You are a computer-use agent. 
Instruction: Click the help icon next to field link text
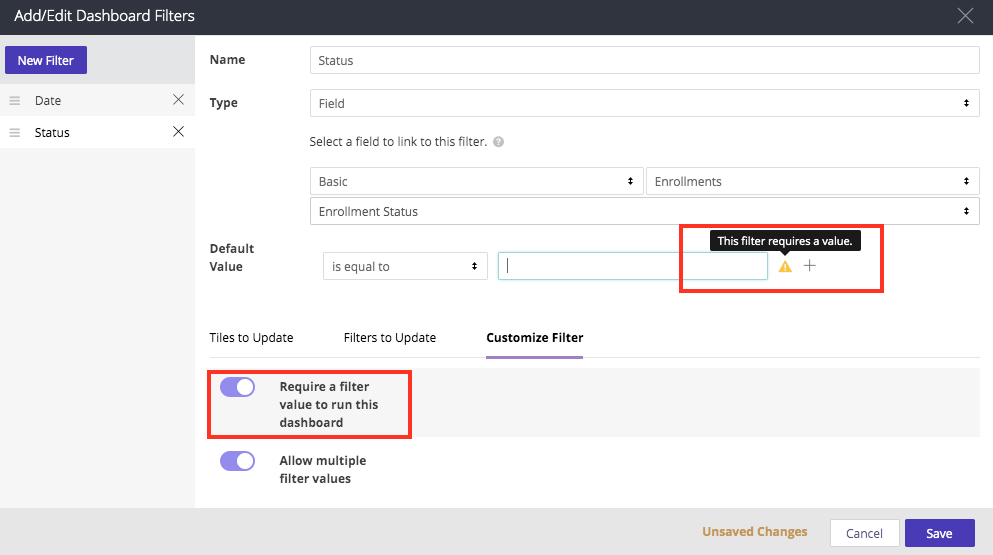click(498, 142)
